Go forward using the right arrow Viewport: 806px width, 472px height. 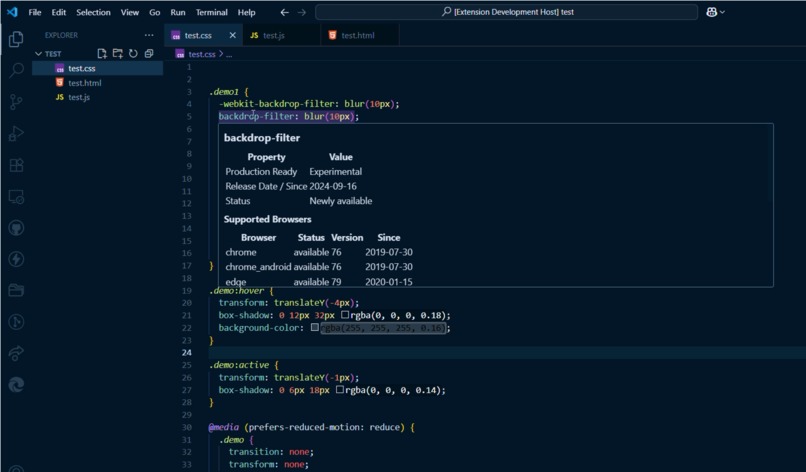pyautogui.click(x=302, y=12)
